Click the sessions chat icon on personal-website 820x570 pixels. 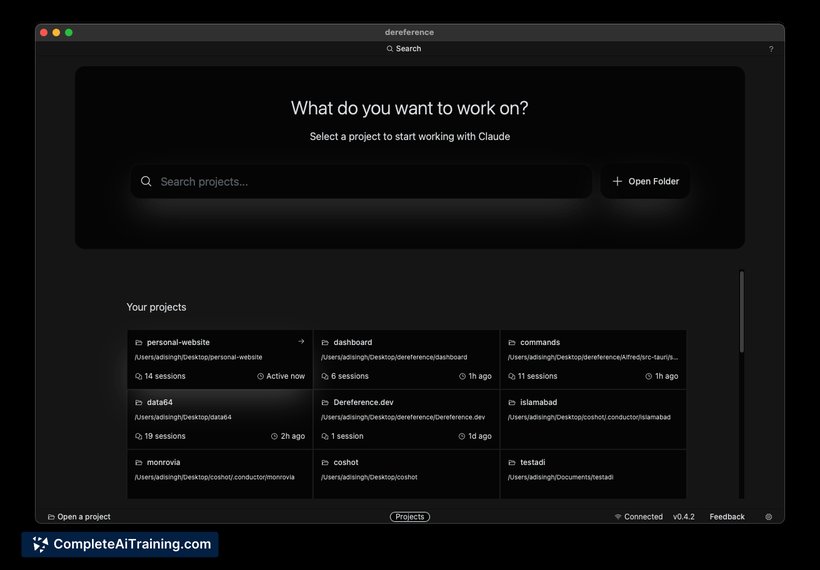pos(139,377)
